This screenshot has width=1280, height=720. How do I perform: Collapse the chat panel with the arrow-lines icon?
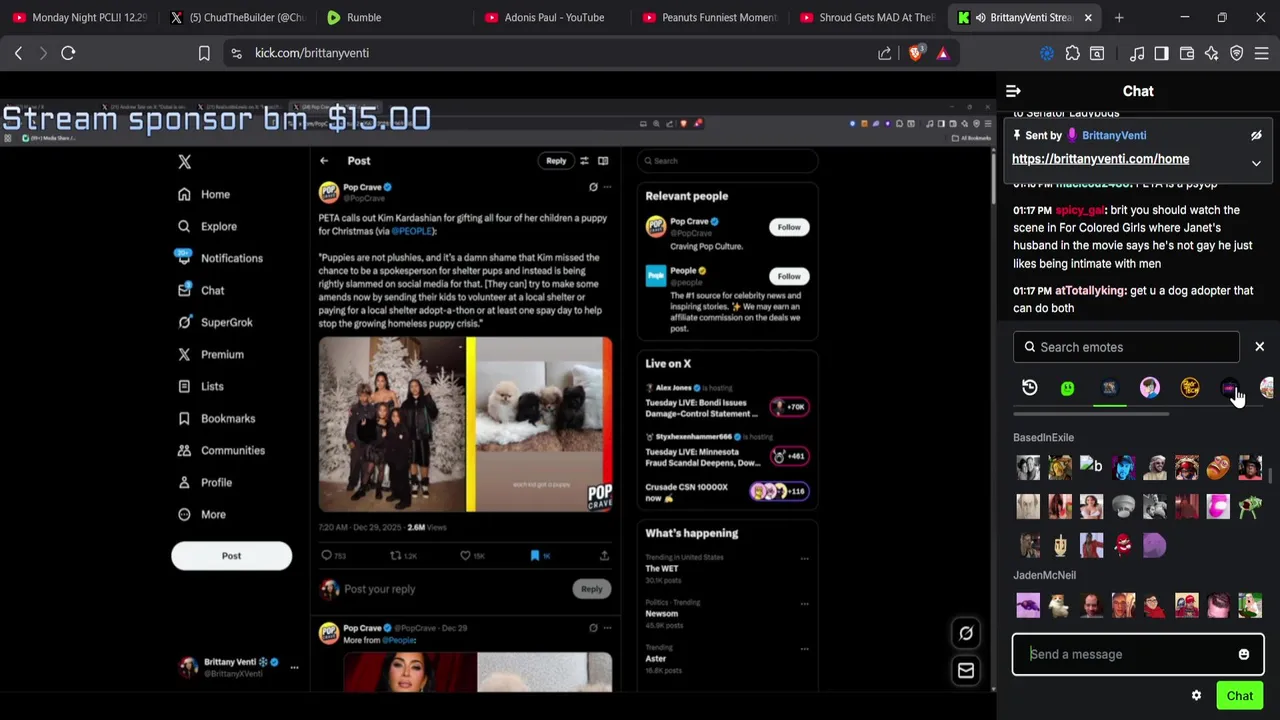[x=1013, y=91]
